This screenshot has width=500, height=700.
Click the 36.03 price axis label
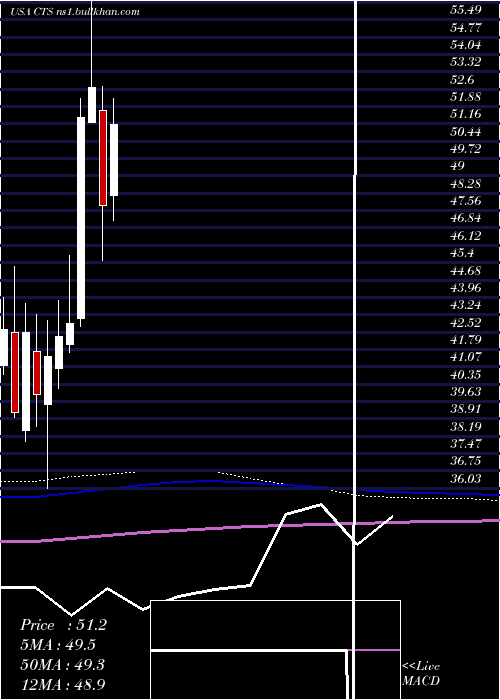point(465,479)
